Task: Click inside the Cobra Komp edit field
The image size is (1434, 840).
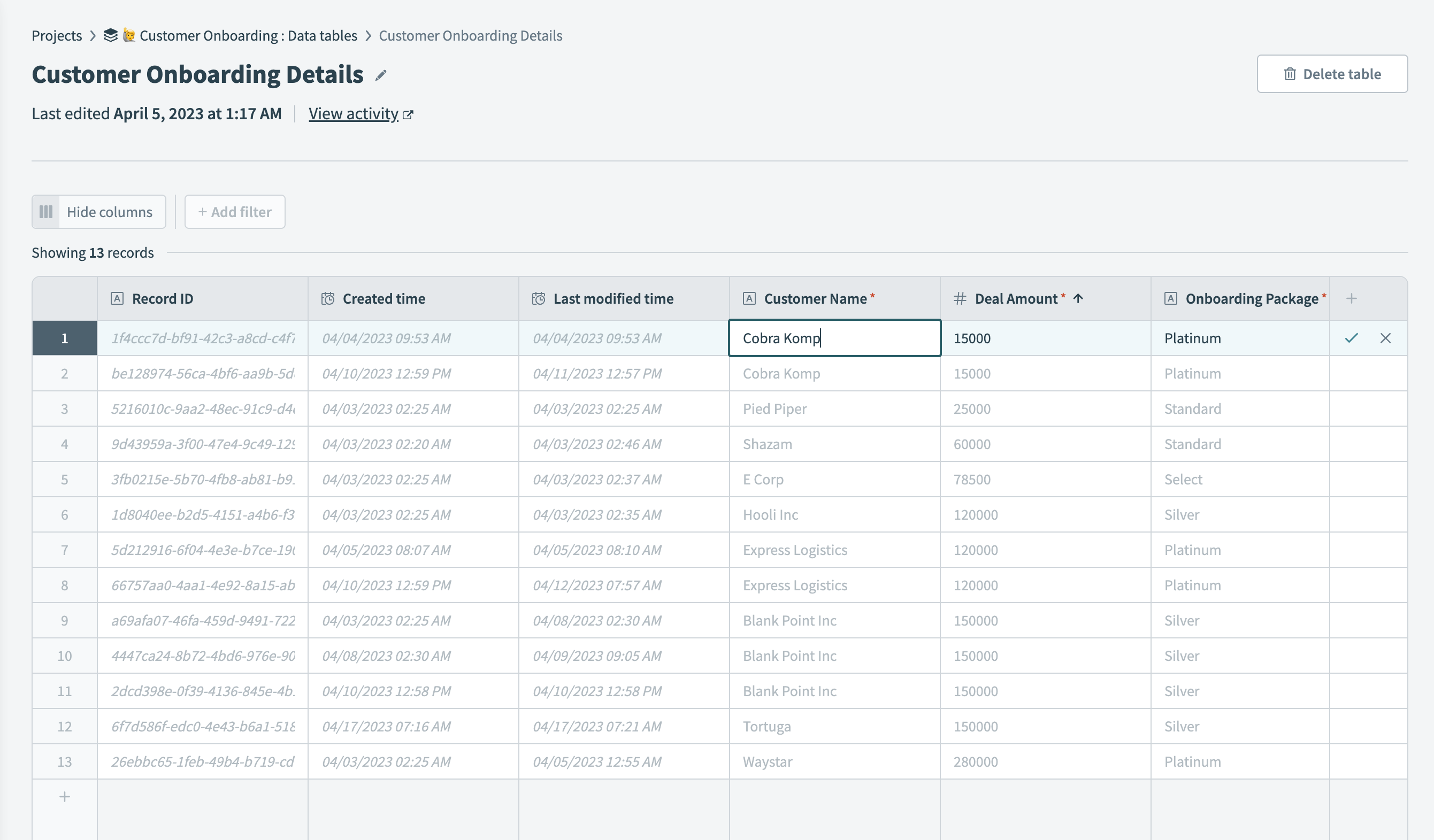Action: point(834,338)
